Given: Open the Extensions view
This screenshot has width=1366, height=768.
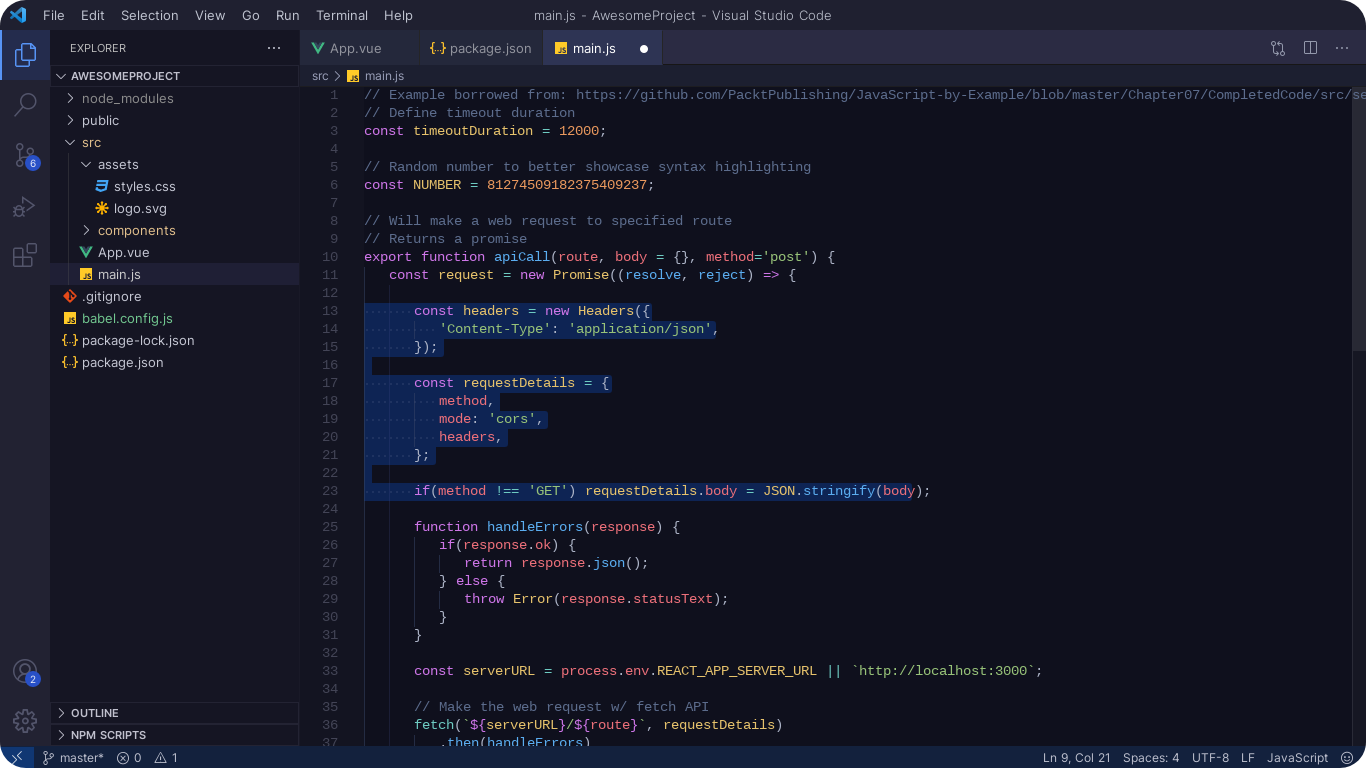Looking at the screenshot, I should 25,256.
